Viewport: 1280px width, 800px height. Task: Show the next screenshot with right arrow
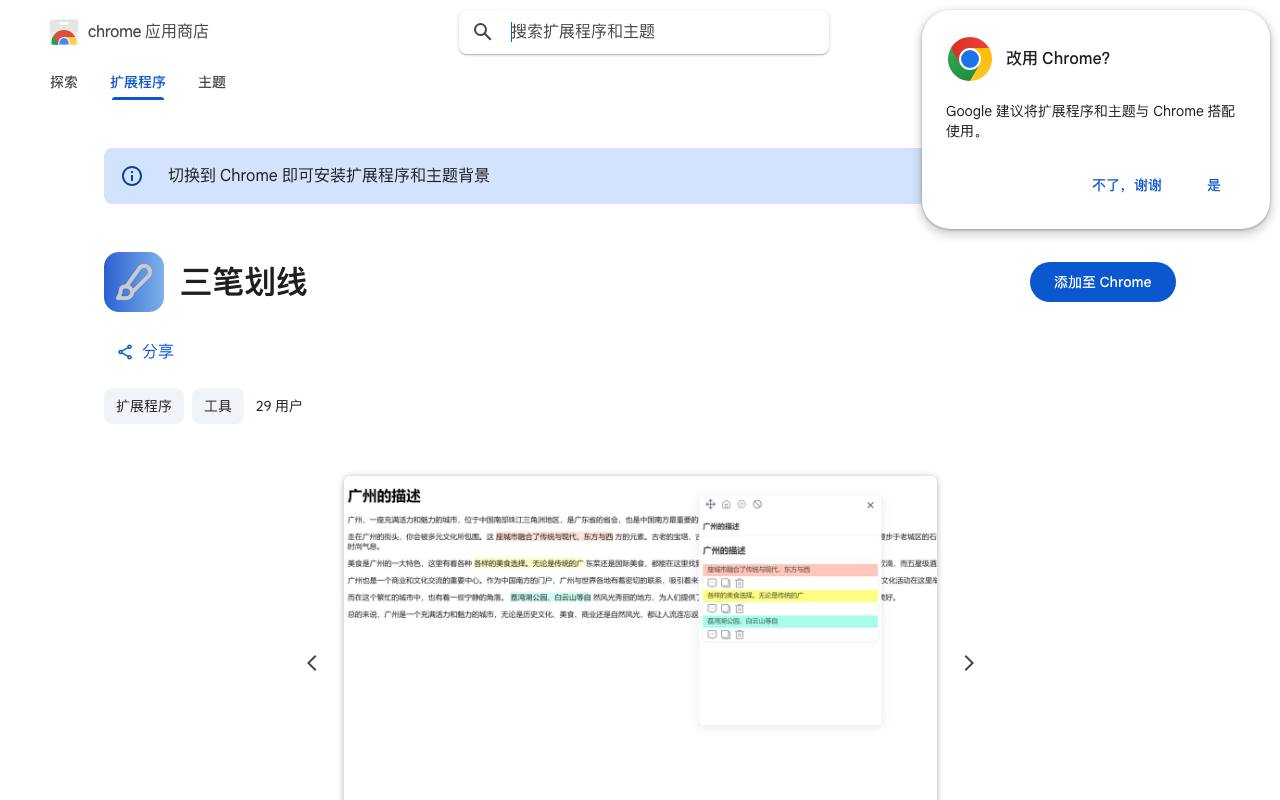pos(969,663)
